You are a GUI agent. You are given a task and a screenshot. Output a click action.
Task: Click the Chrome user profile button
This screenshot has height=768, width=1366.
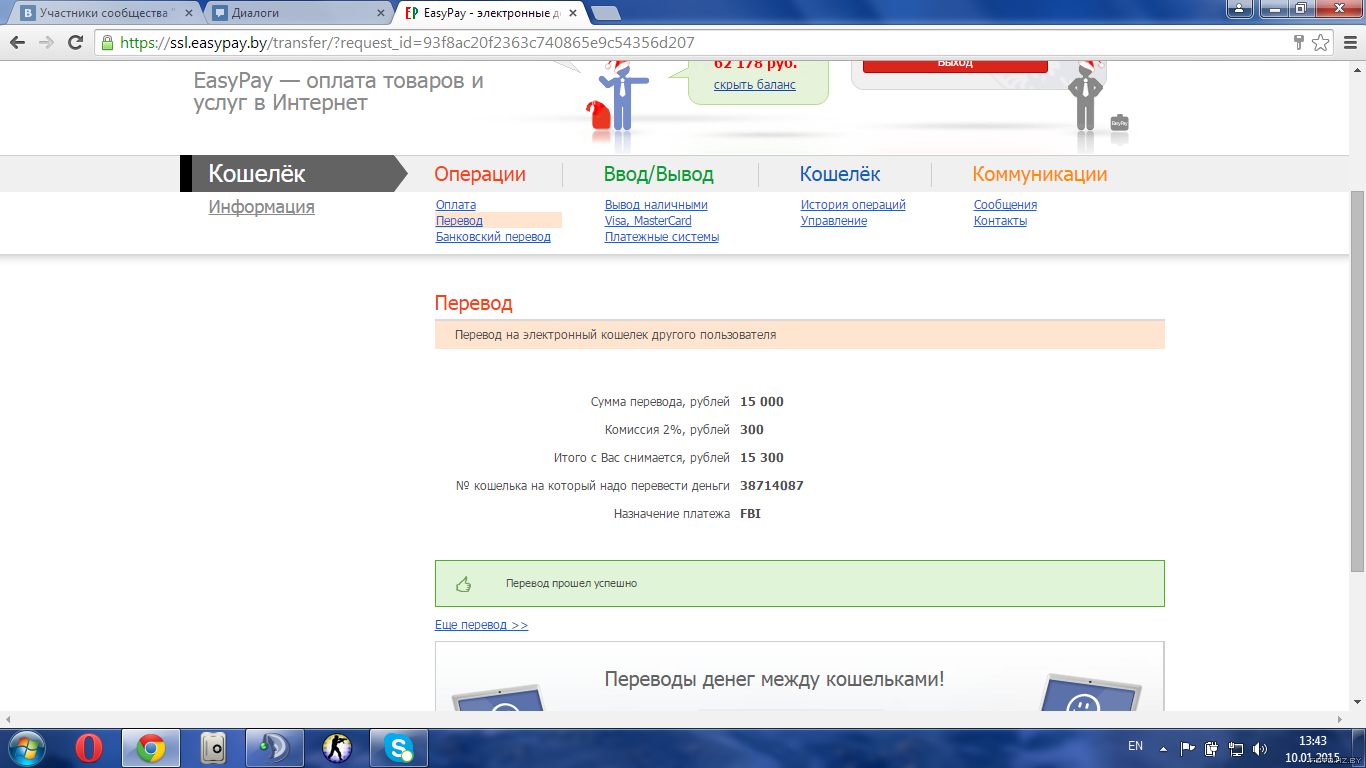[1239, 7]
